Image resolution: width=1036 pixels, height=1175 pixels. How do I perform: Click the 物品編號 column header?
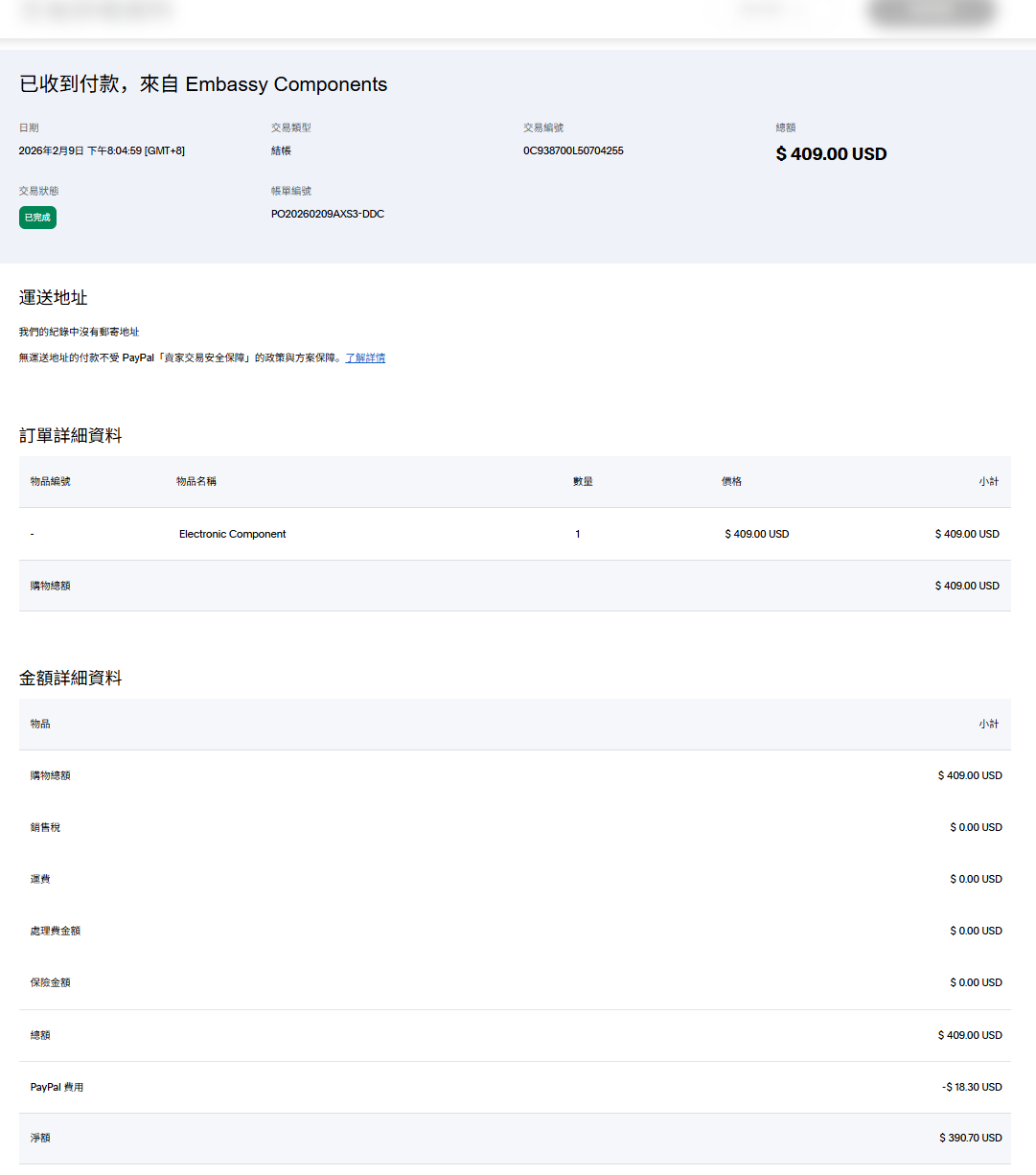click(x=50, y=481)
